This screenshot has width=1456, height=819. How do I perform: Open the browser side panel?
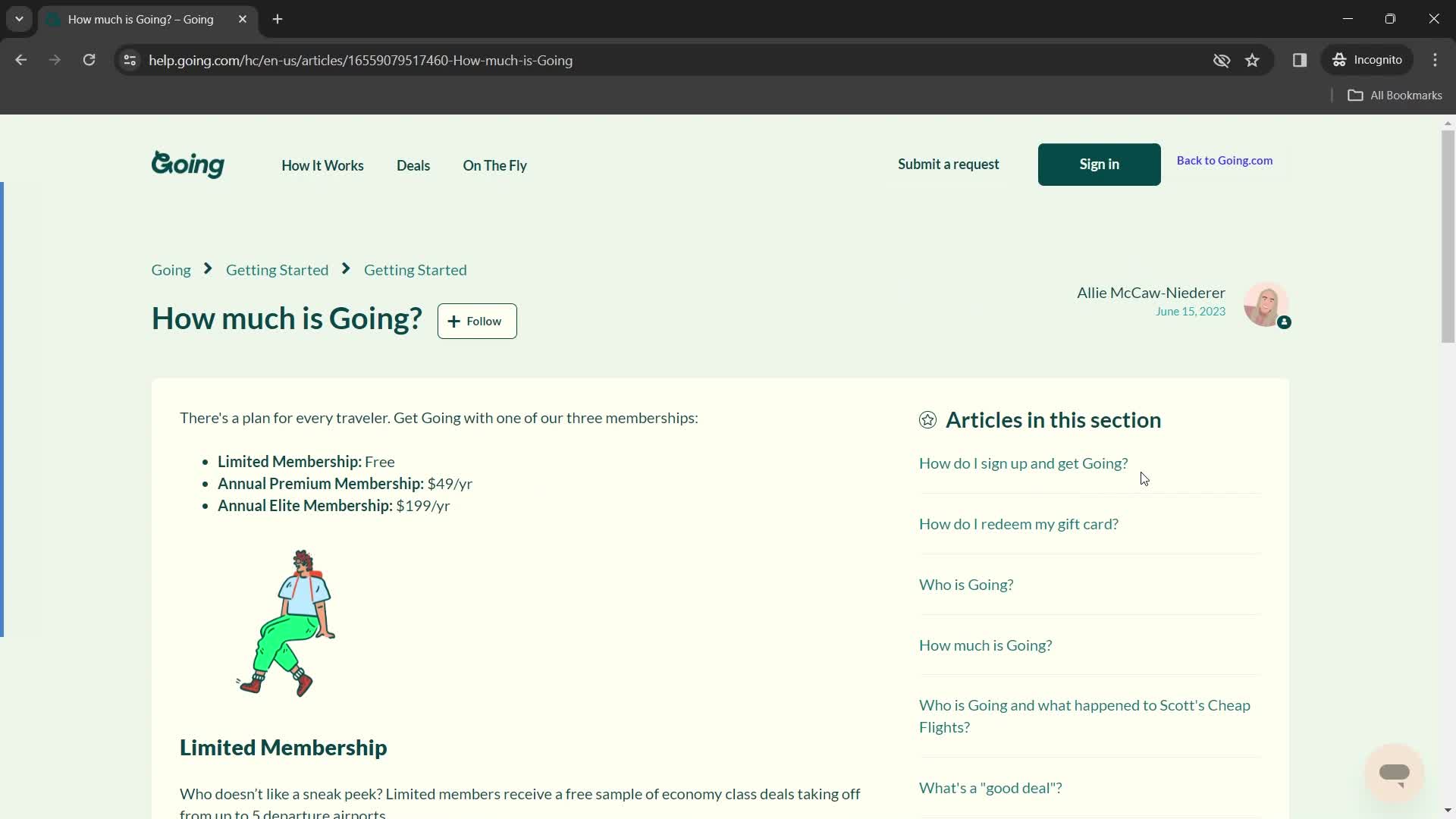(x=1300, y=60)
